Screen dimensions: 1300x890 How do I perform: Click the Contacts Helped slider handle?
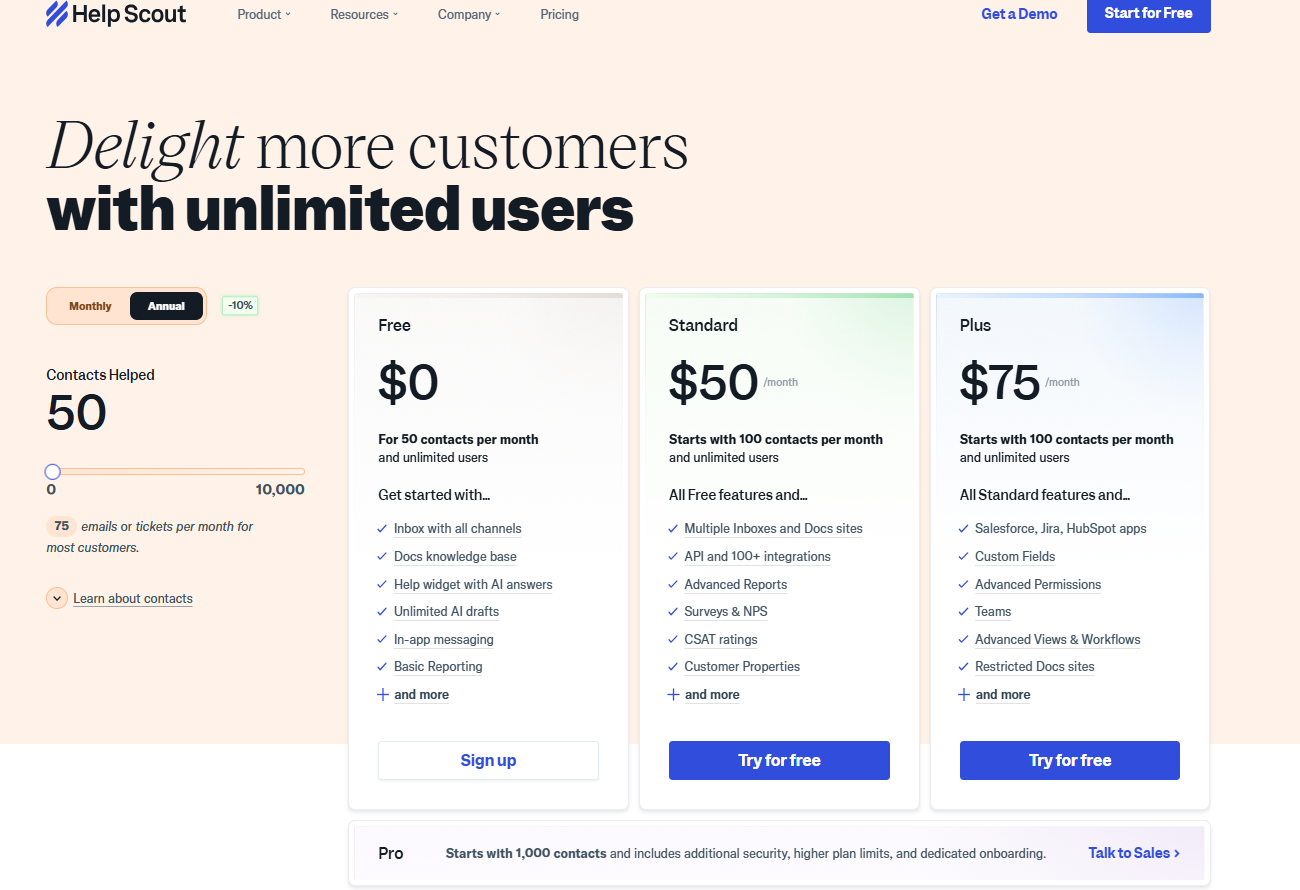[53, 471]
